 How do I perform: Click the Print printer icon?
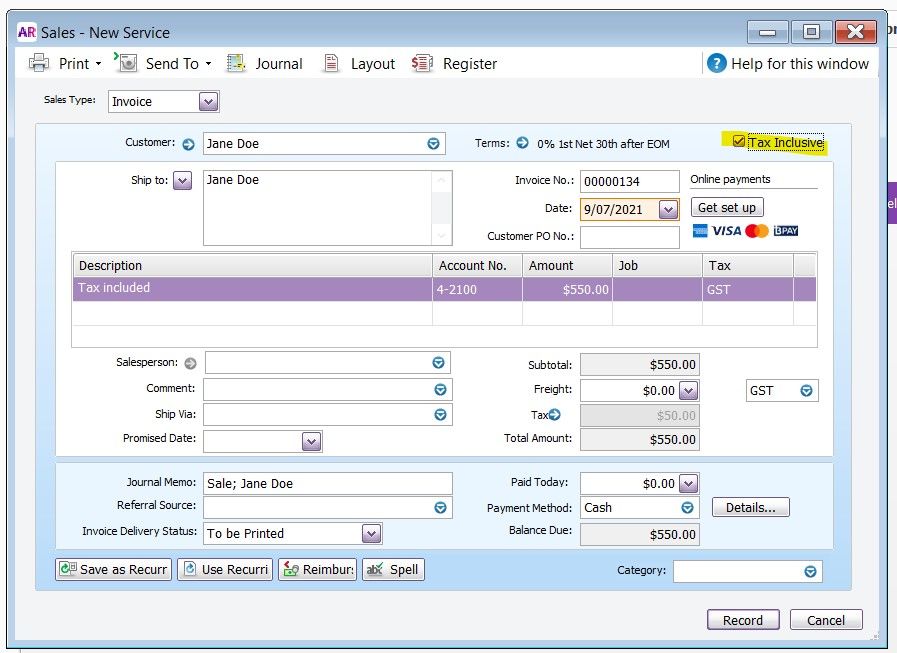[x=39, y=63]
